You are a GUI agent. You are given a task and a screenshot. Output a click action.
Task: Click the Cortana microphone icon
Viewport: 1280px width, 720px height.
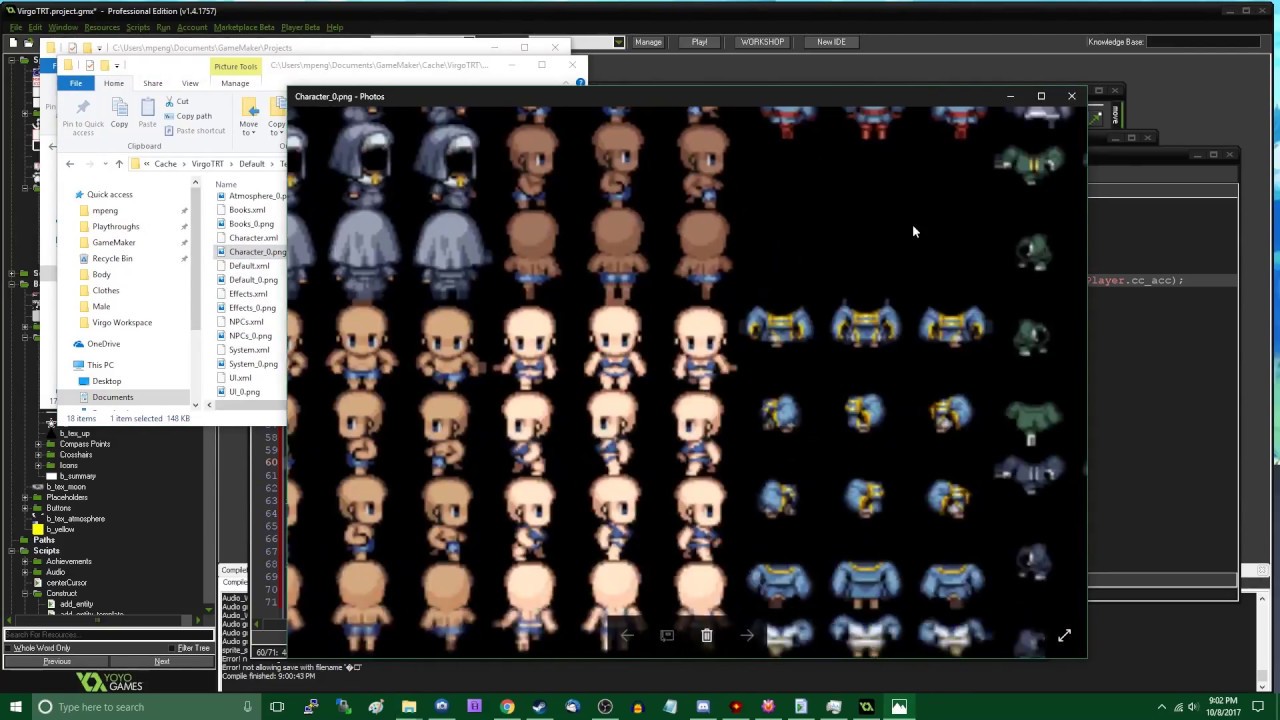click(x=247, y=707)
